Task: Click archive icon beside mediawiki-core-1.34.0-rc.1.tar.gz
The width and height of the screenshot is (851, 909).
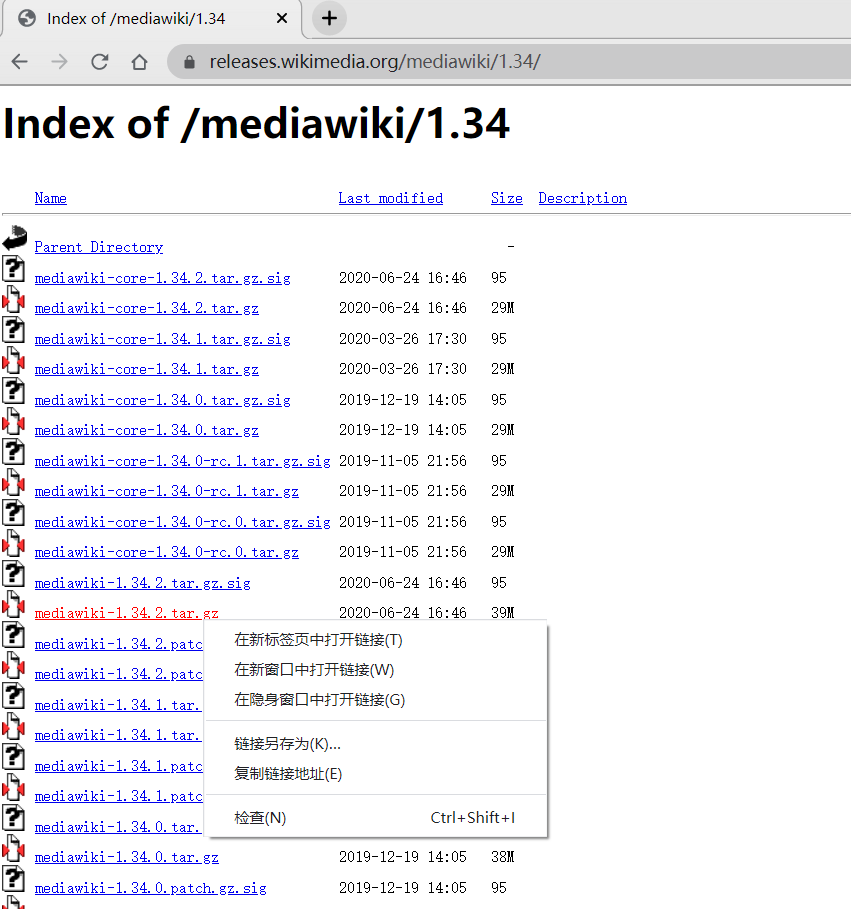Action: pos(13,482)
